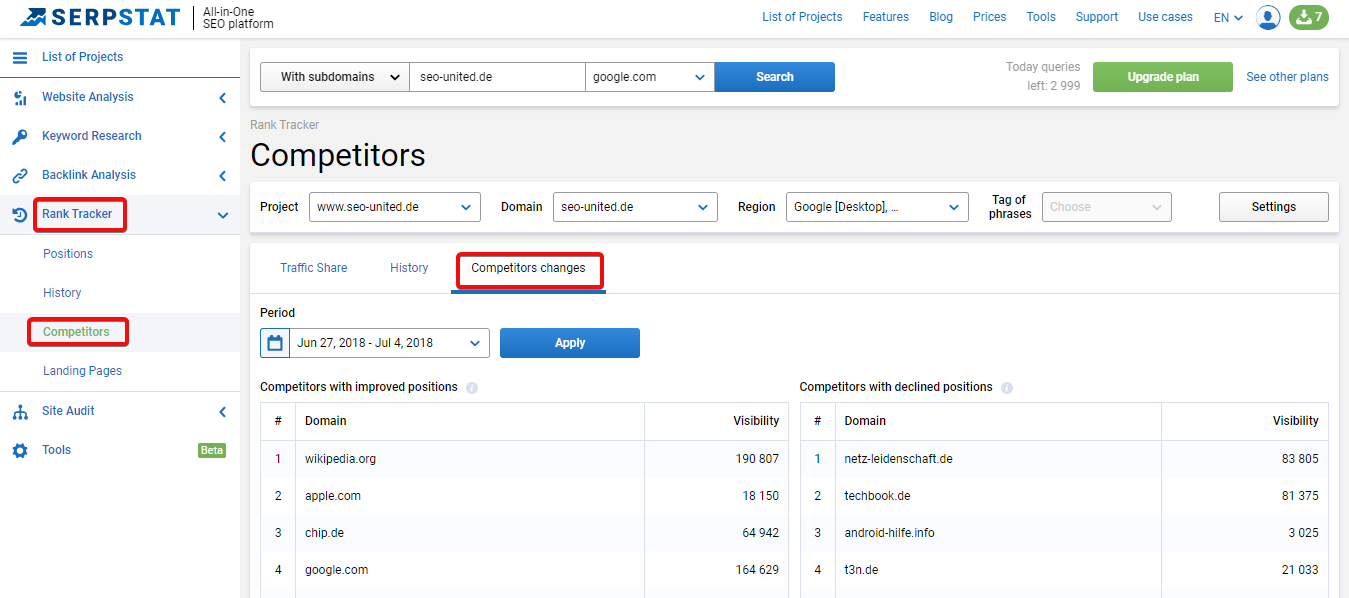Click chip.de in improved positions table
The width and height of the screenshot is (1349, 598).
pos(324,533)
